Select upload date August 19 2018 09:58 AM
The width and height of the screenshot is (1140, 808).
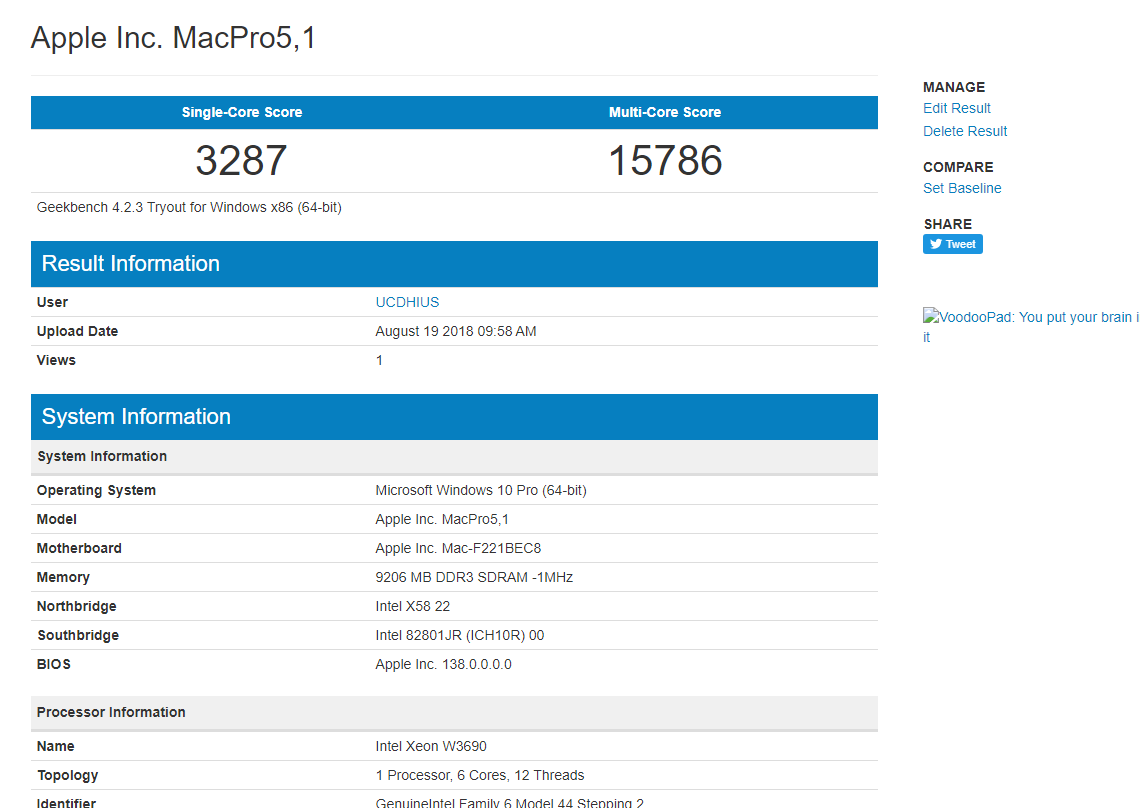pos(455,332)
